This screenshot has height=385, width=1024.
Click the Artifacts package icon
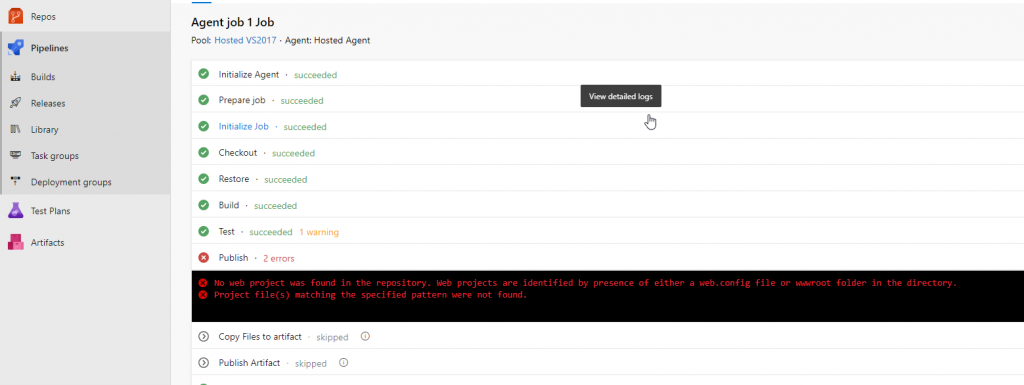pyautogui.click(x=16, y=242)
